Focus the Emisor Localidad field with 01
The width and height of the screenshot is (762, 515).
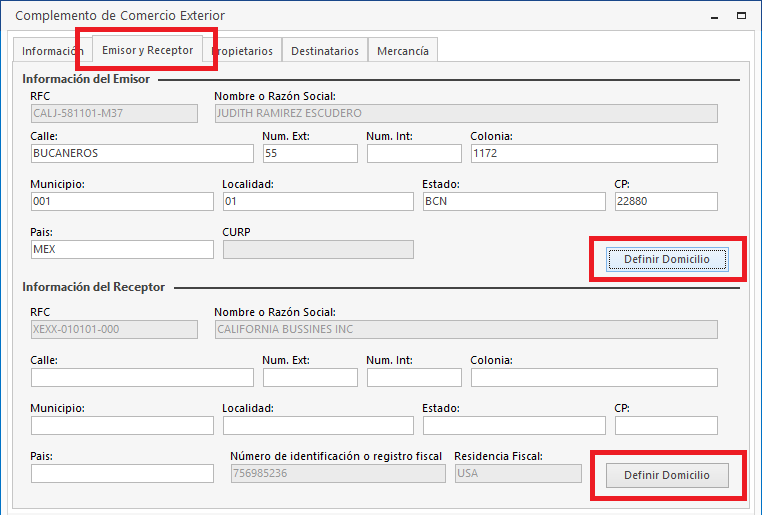click(x=317, y=202)
